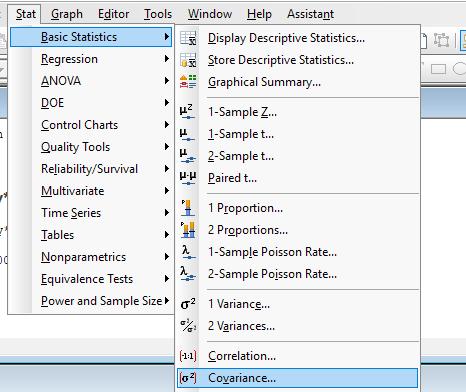Click the ANOVA menu label
This screenshot has height=392, width=466.
[61, 81]
